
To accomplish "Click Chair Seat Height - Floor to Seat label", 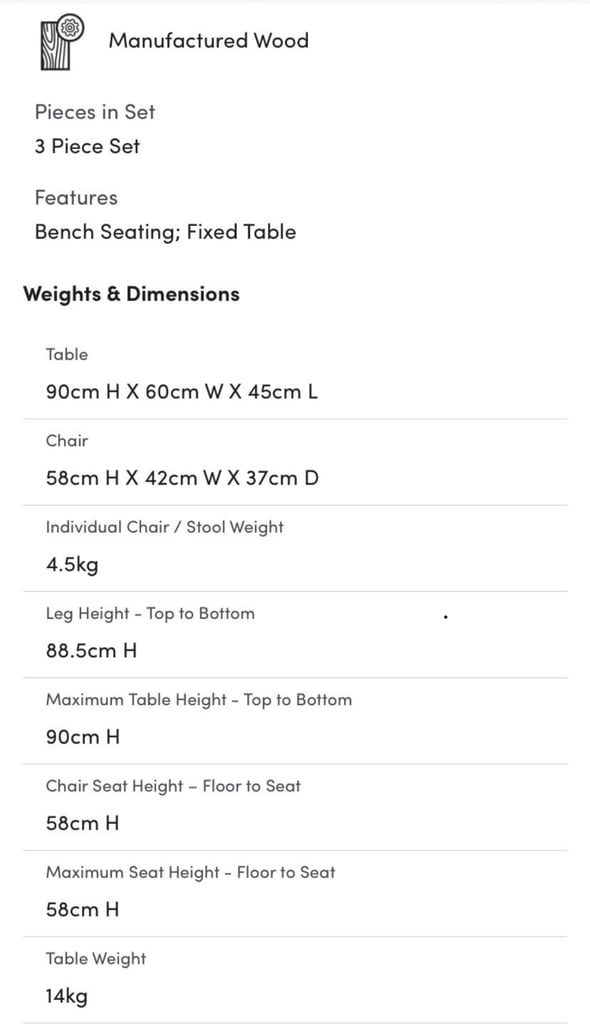I will coord(173,786).
